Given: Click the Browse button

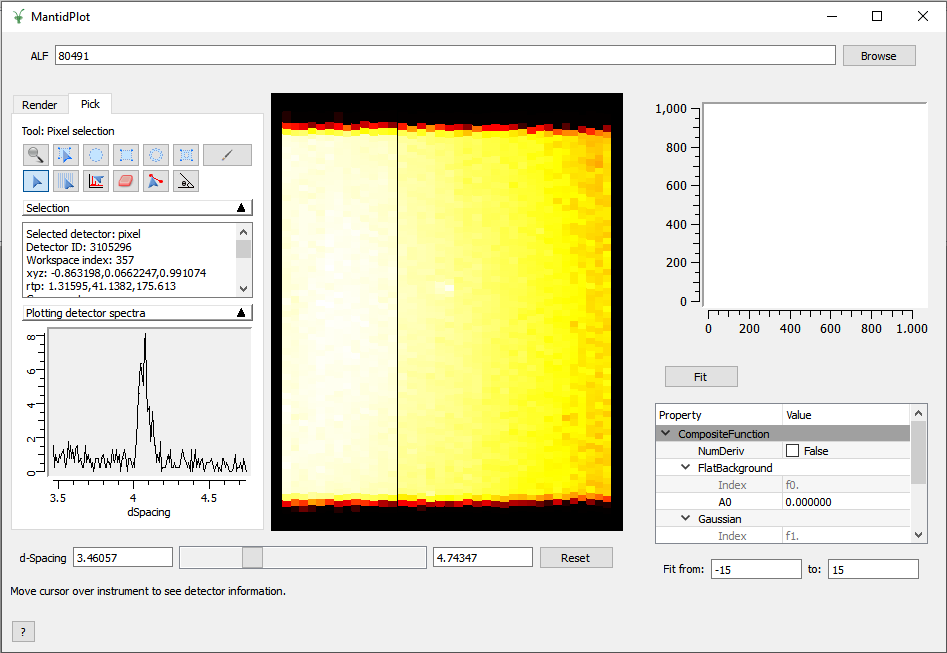Looking at the screenshot, I should (x=878, y=56).
